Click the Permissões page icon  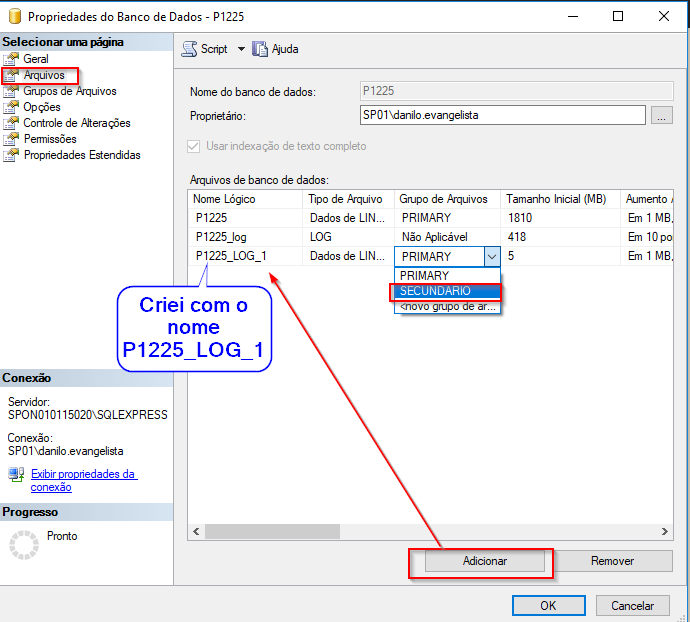(x=11, y=139)
